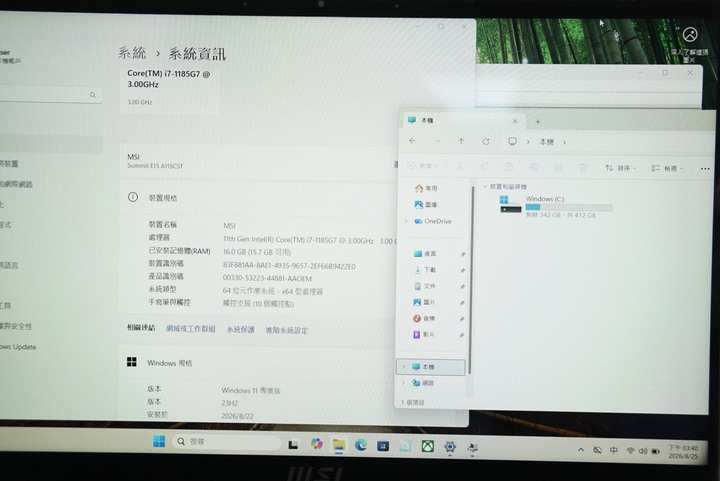Click the Settings search box
Image resolution: width=720 pixels, height=481 pixels.
tap(50, 95)
